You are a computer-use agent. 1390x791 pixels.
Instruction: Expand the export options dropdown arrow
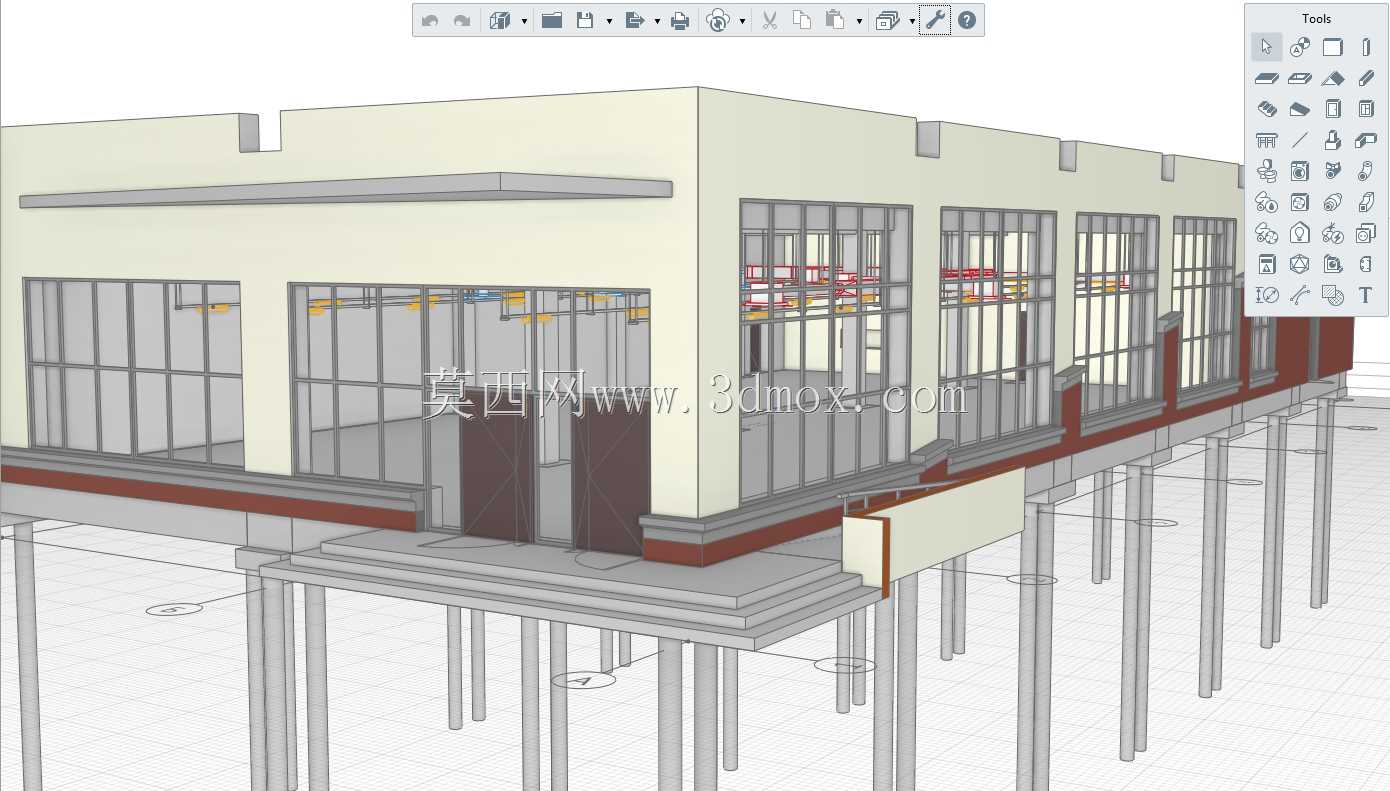657,21
